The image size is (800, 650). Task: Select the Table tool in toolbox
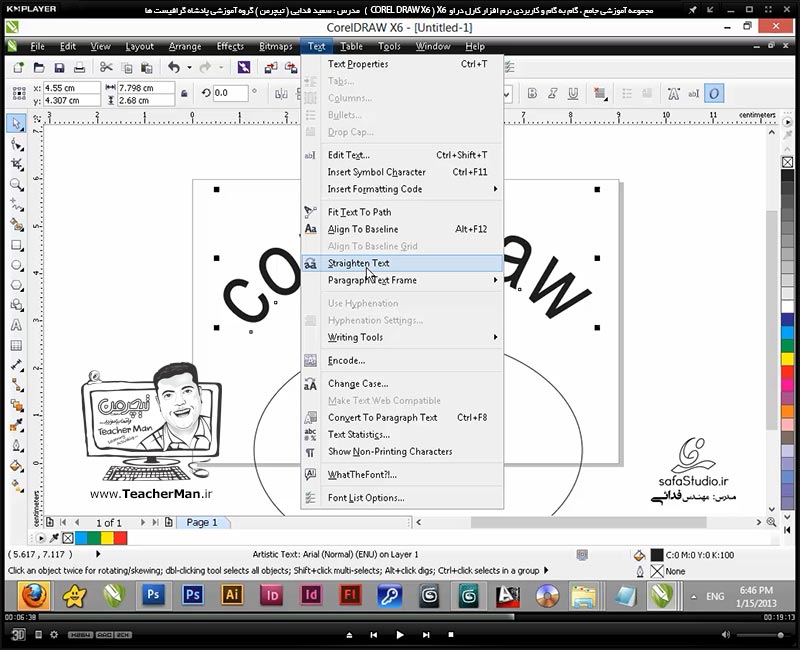tap(16, 345)
